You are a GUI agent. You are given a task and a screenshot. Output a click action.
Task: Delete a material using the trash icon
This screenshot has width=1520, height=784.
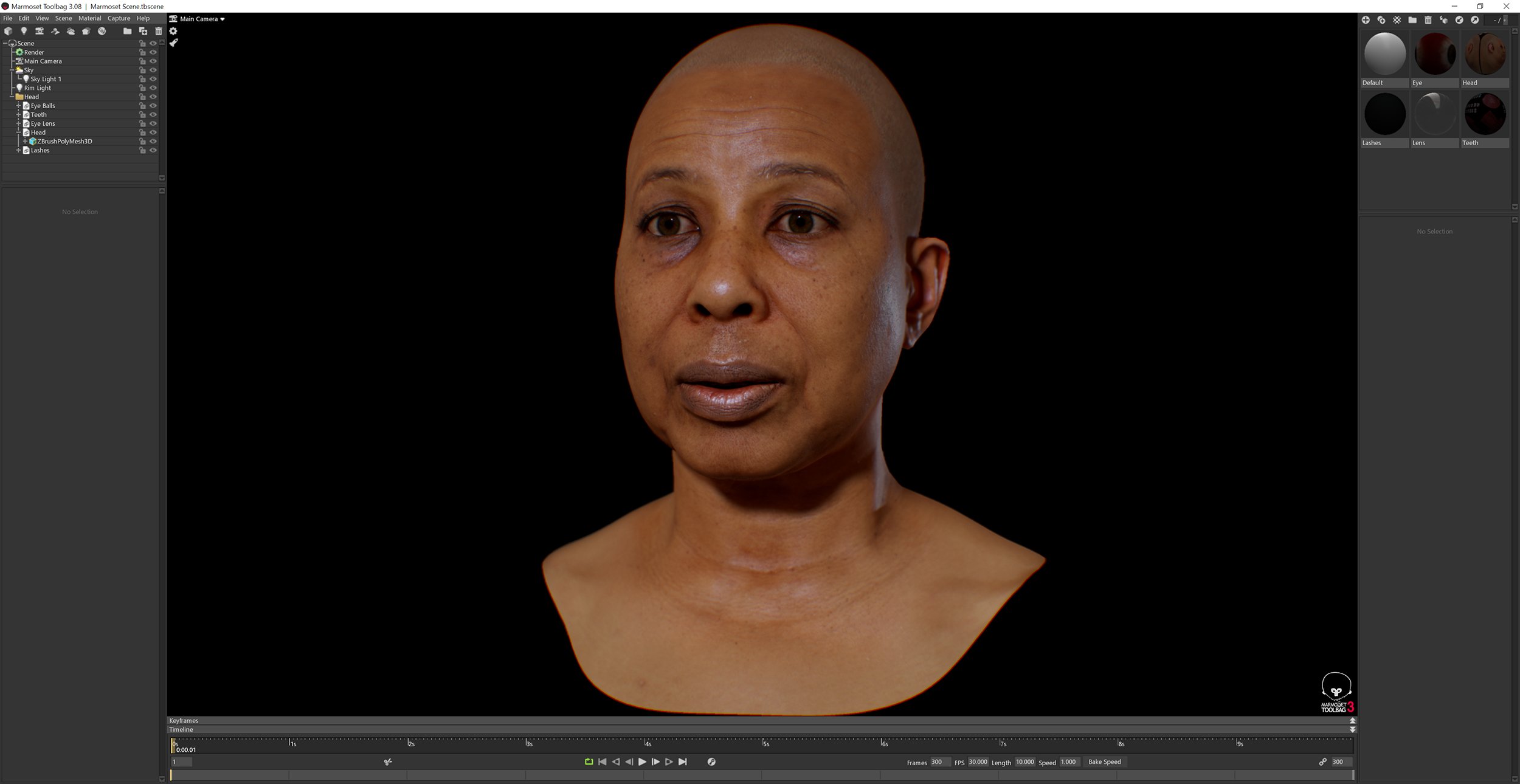coord(1428,20)
